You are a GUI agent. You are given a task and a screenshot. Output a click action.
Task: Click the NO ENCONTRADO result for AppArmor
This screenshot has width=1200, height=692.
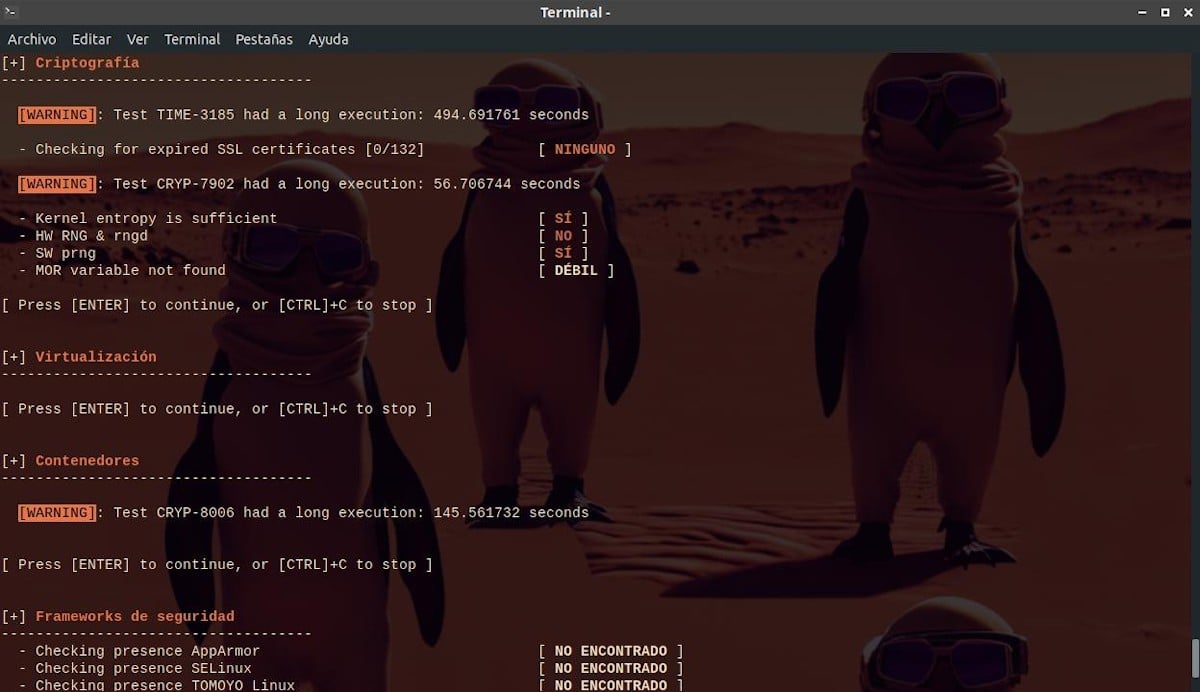tap(610, 652)
